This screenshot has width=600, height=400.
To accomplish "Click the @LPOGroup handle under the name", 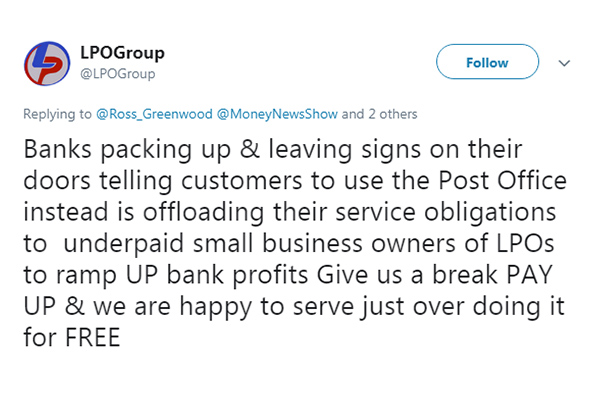I will [x=117, y=73].
